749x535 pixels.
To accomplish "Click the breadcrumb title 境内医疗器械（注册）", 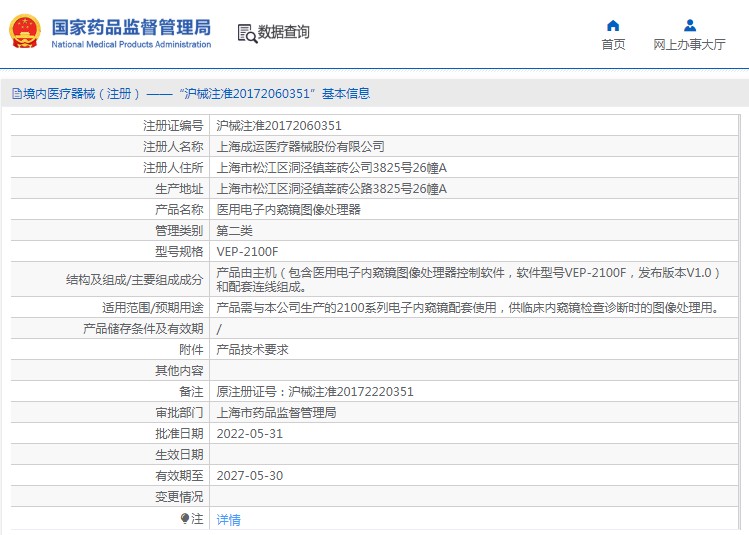I will 82,94.
